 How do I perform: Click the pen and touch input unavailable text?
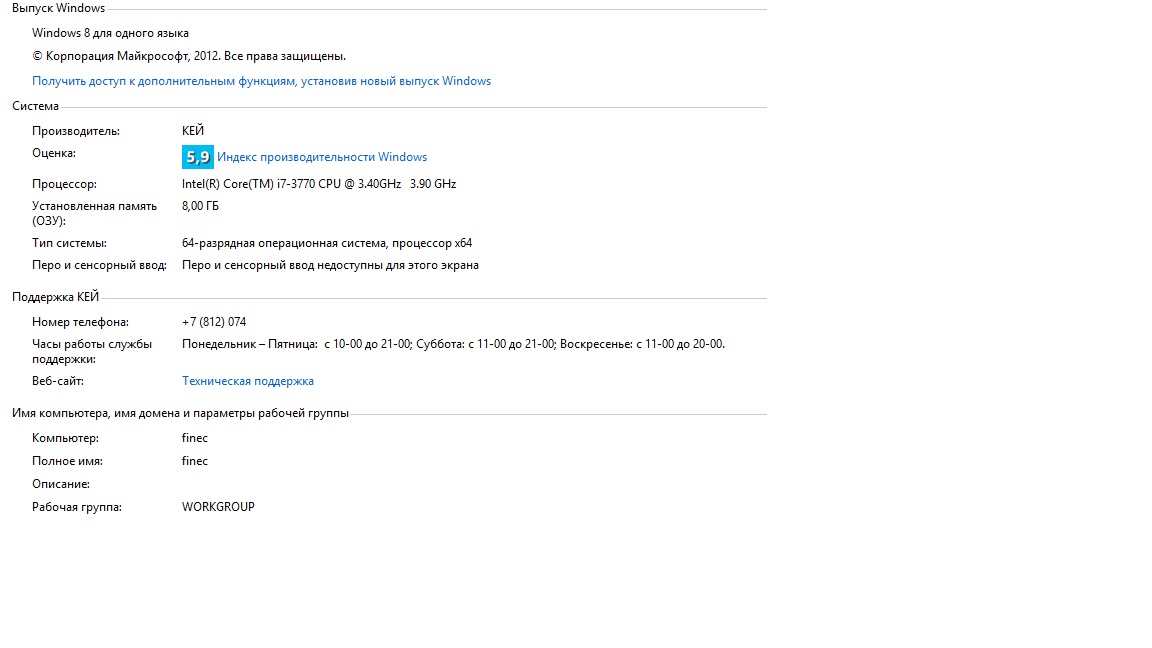(330, 266)
